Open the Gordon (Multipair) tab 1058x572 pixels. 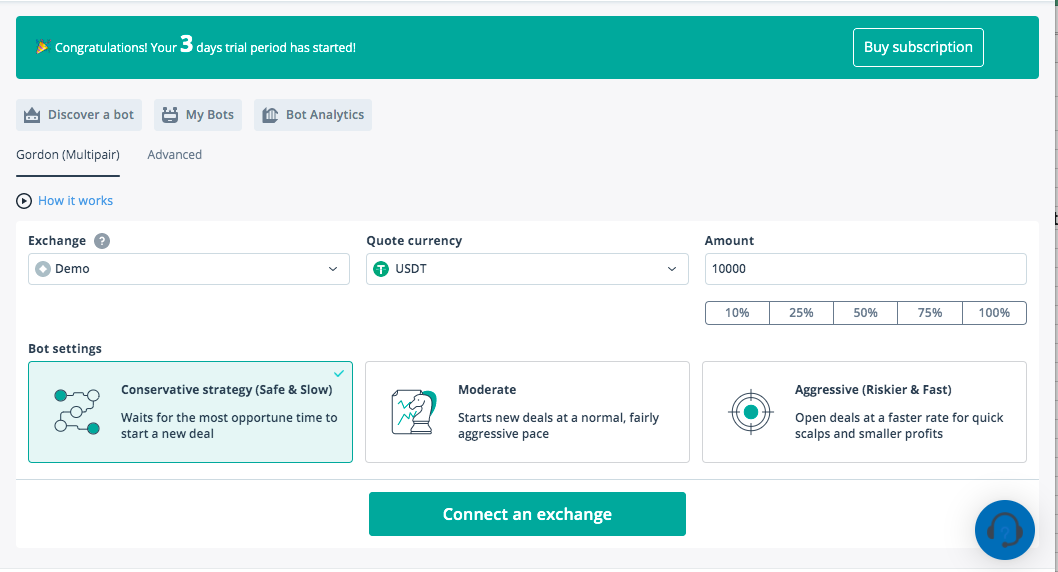68,154
